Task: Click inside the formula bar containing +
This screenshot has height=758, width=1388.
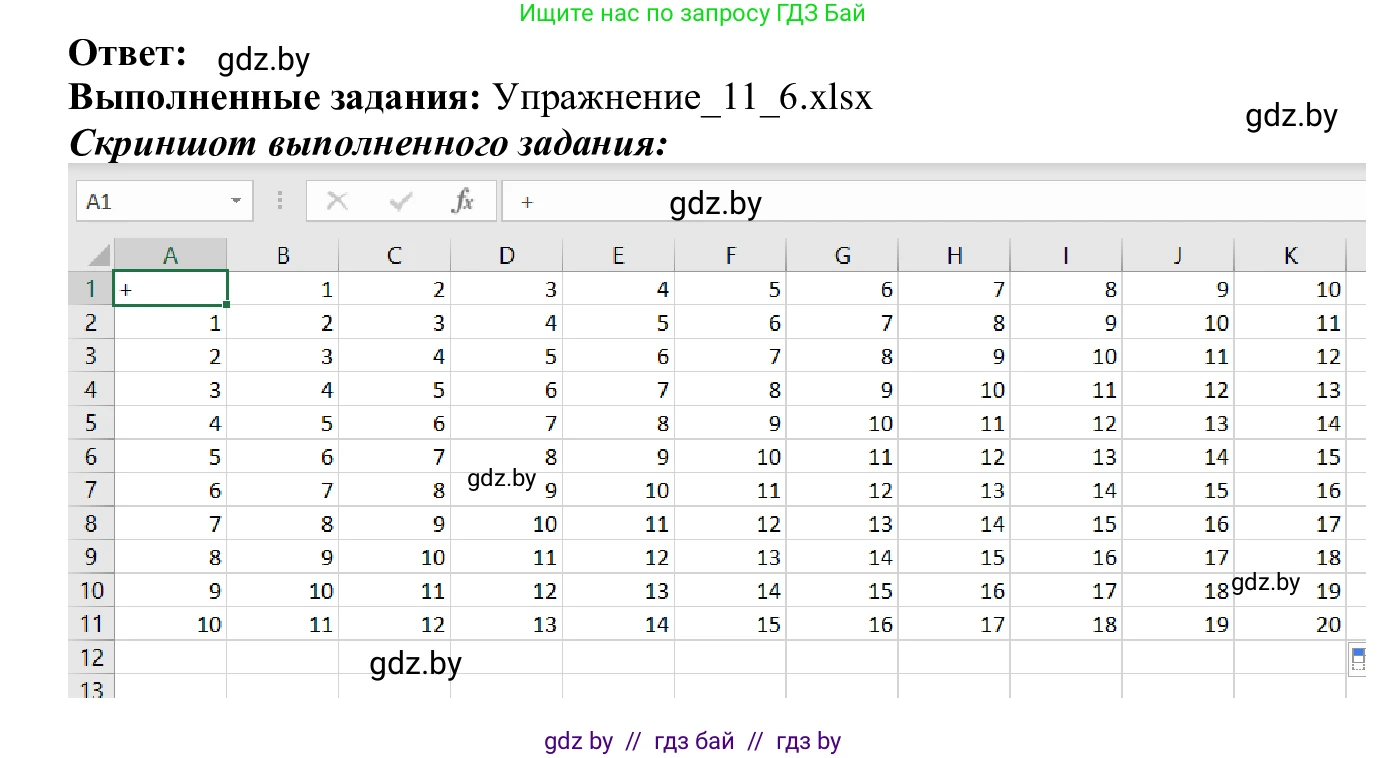Action: [700, 200]
